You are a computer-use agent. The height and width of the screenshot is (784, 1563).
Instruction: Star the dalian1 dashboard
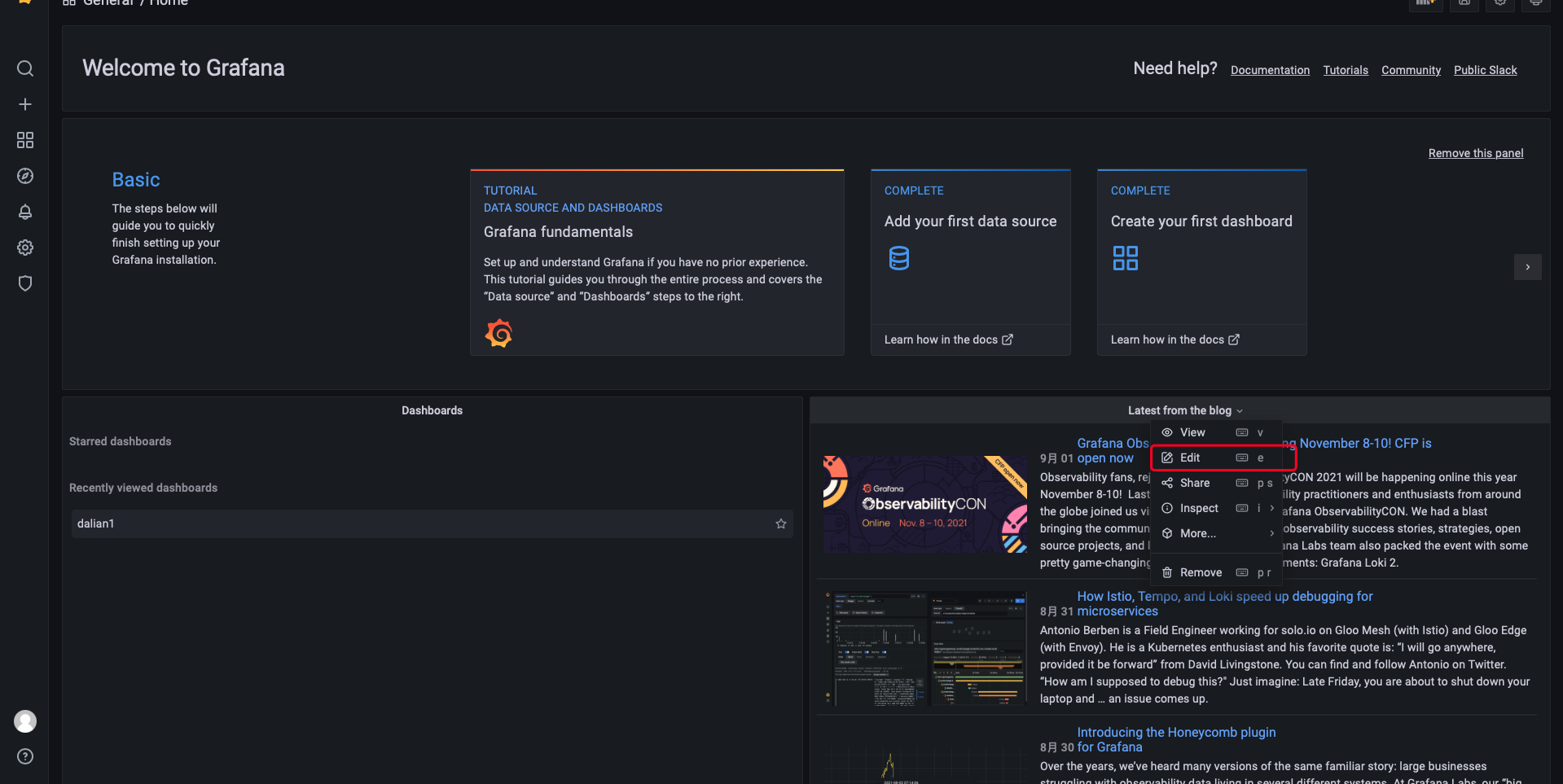[x=780, y=523]
